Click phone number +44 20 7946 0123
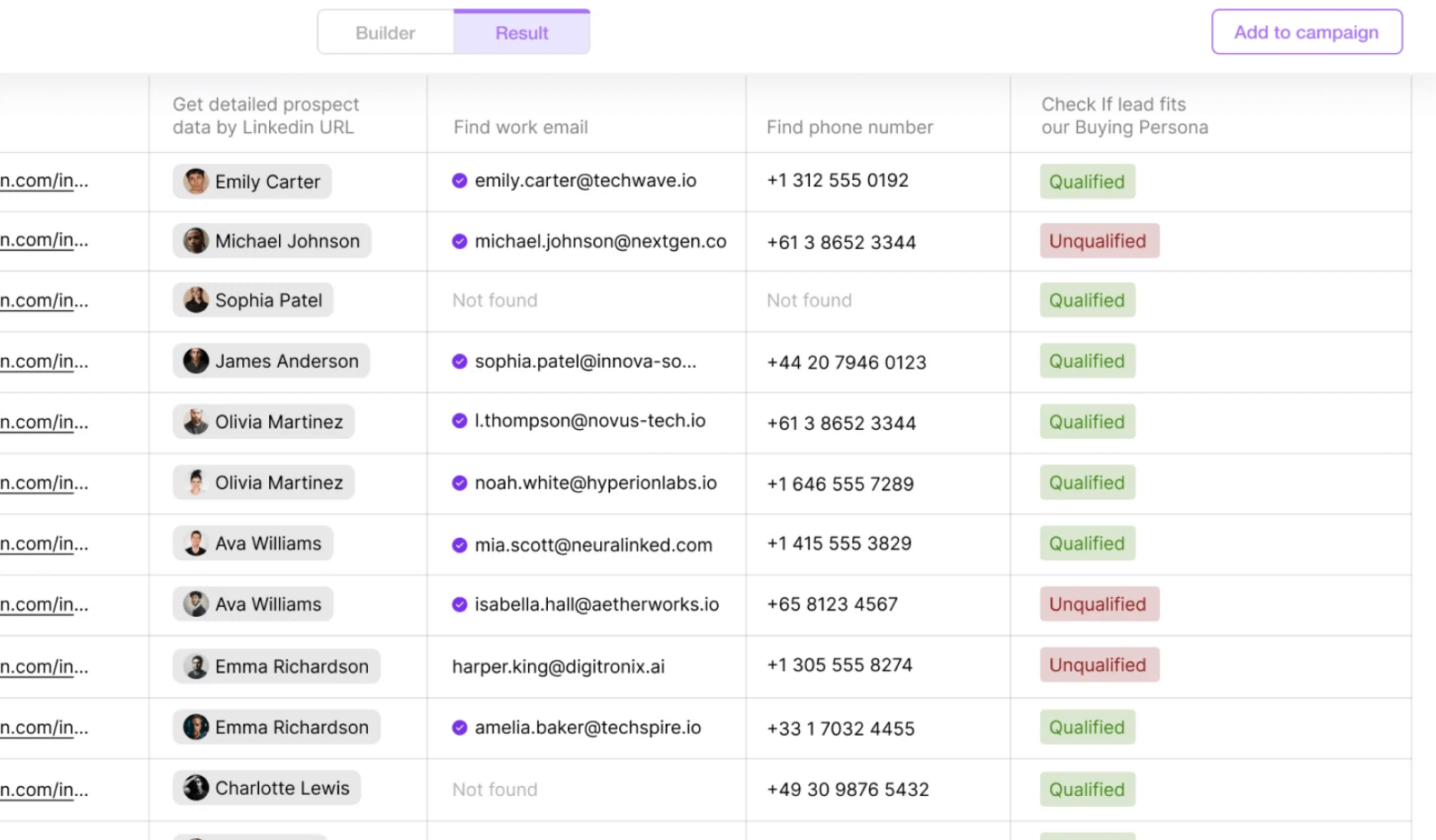 (x=846, y=362)
